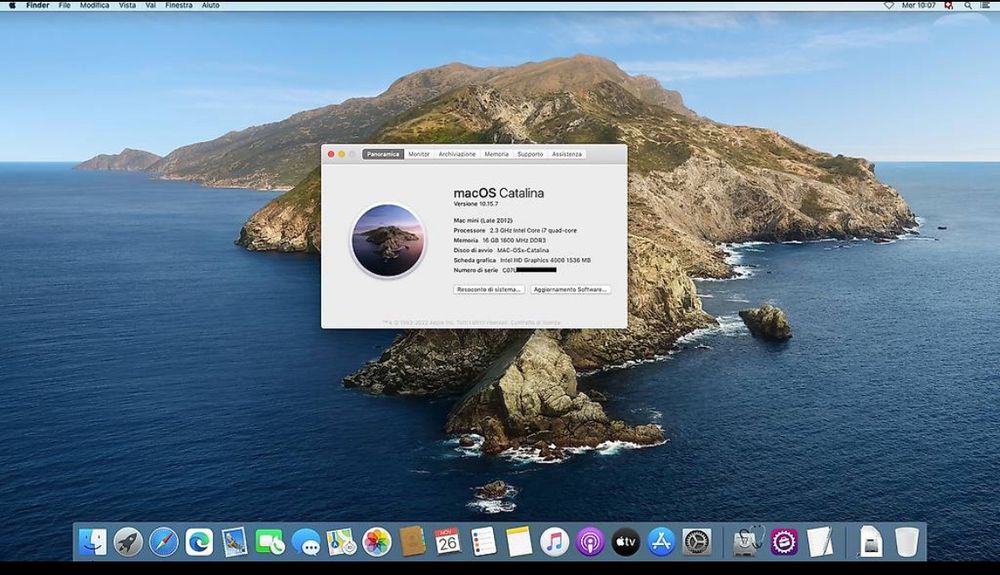Image resolution: width=1000 pixels, height=575 pixels.
Task: Switch to the Assistenza tab
Action: click(x=567, y=154)
